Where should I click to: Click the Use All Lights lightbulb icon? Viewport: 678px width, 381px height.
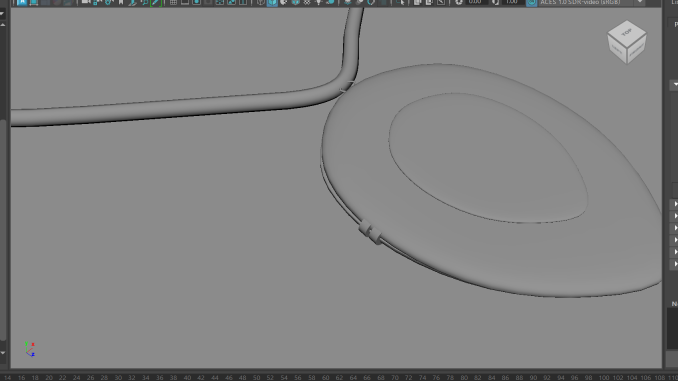(319, 2)
